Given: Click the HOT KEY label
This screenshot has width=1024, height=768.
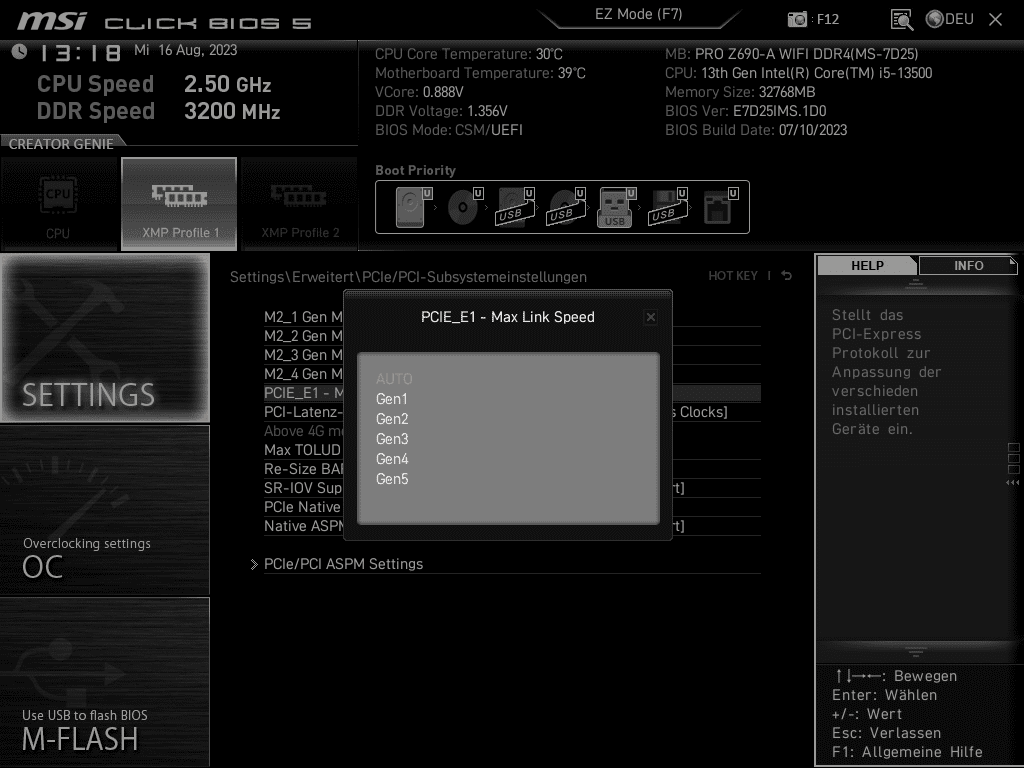Looking at the screenshot, I should click(x=733, y=276).
